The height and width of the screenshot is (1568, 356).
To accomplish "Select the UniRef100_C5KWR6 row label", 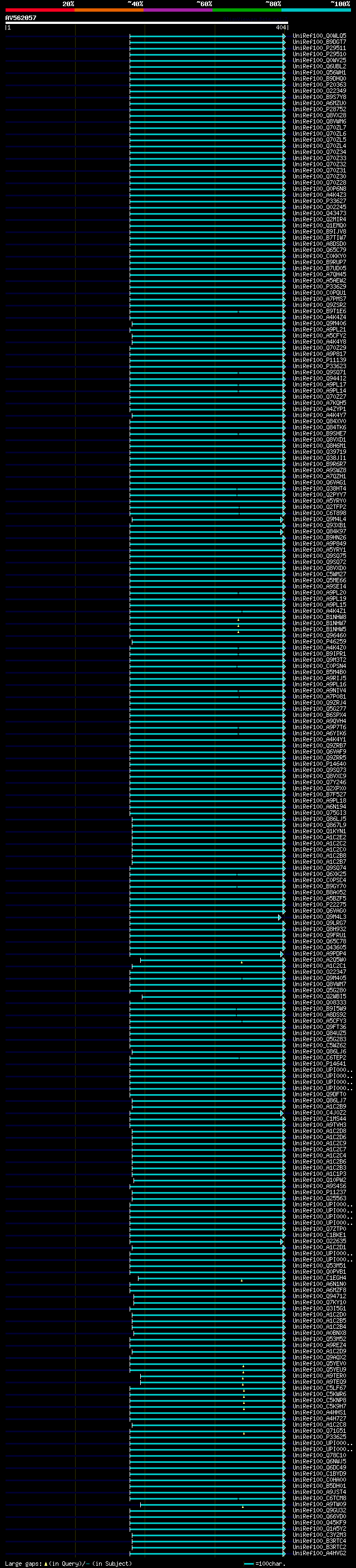I will point(319,1394).
